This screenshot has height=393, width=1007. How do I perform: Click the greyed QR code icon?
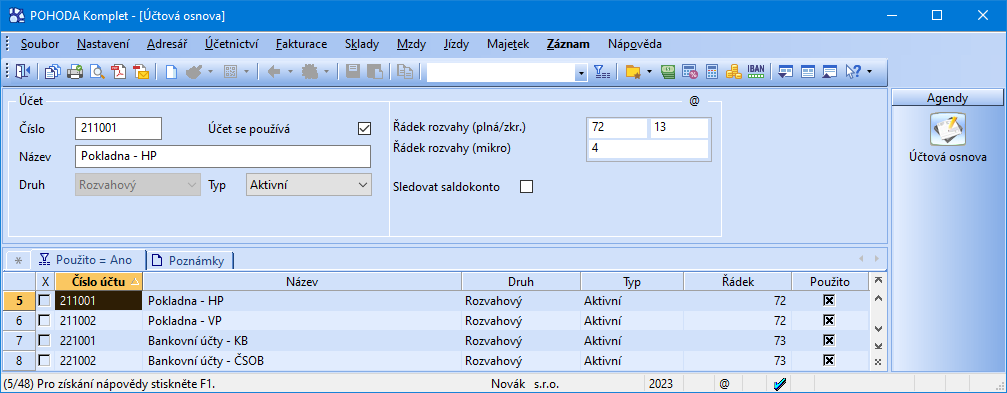pos(231,72)
